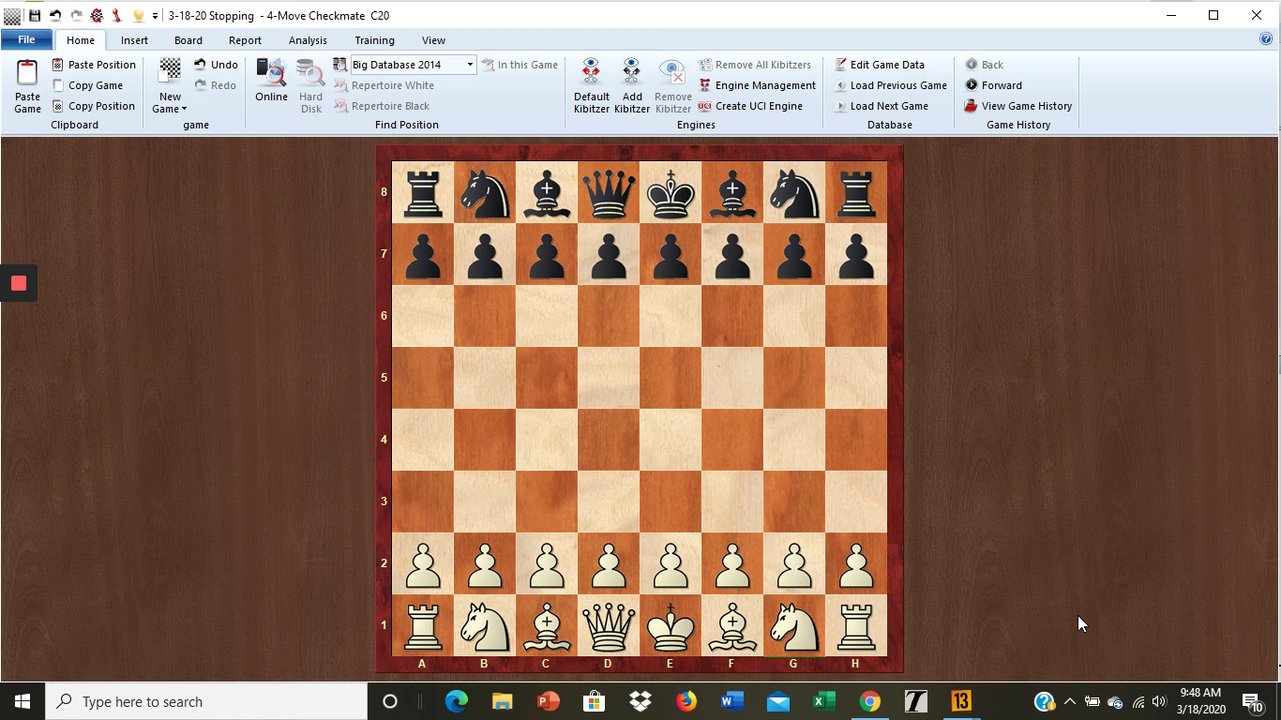Click the red knight icon in the title bar
Image resolution: width=1281 pixels, height=720 pixels.
pyautogui.click(x=97, y=16)
